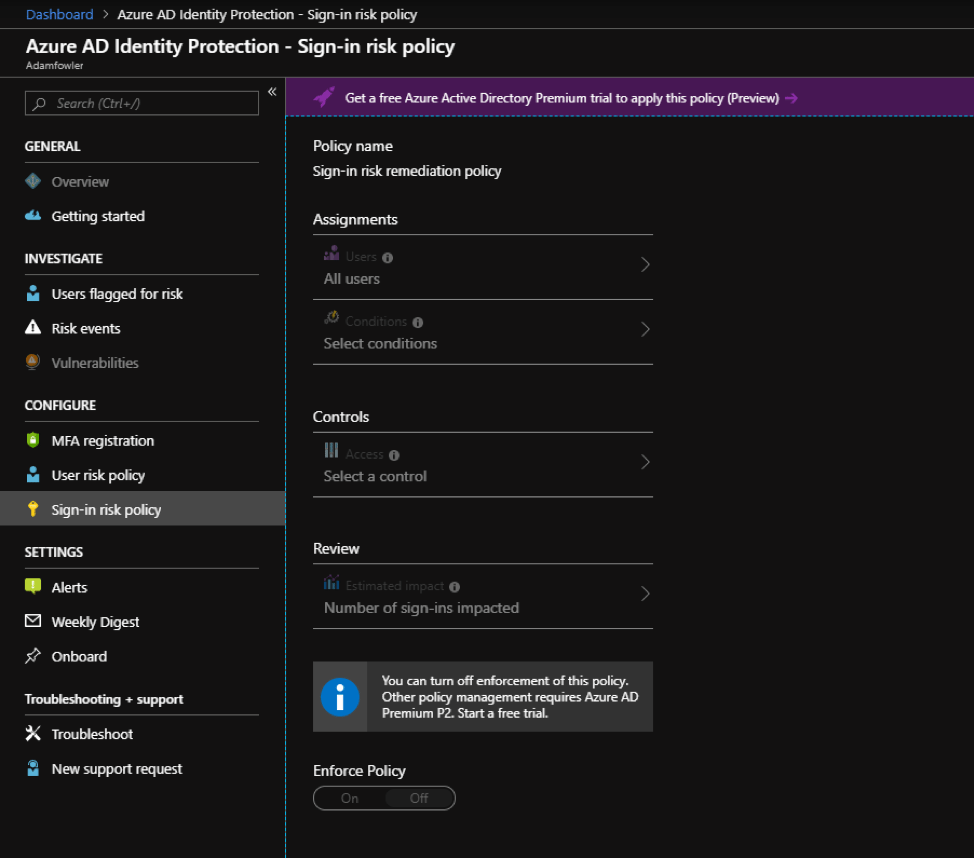Open the Select a control chevron
Image resolution: width=974 pixels, height=858 pixels.
click(646, 465)
